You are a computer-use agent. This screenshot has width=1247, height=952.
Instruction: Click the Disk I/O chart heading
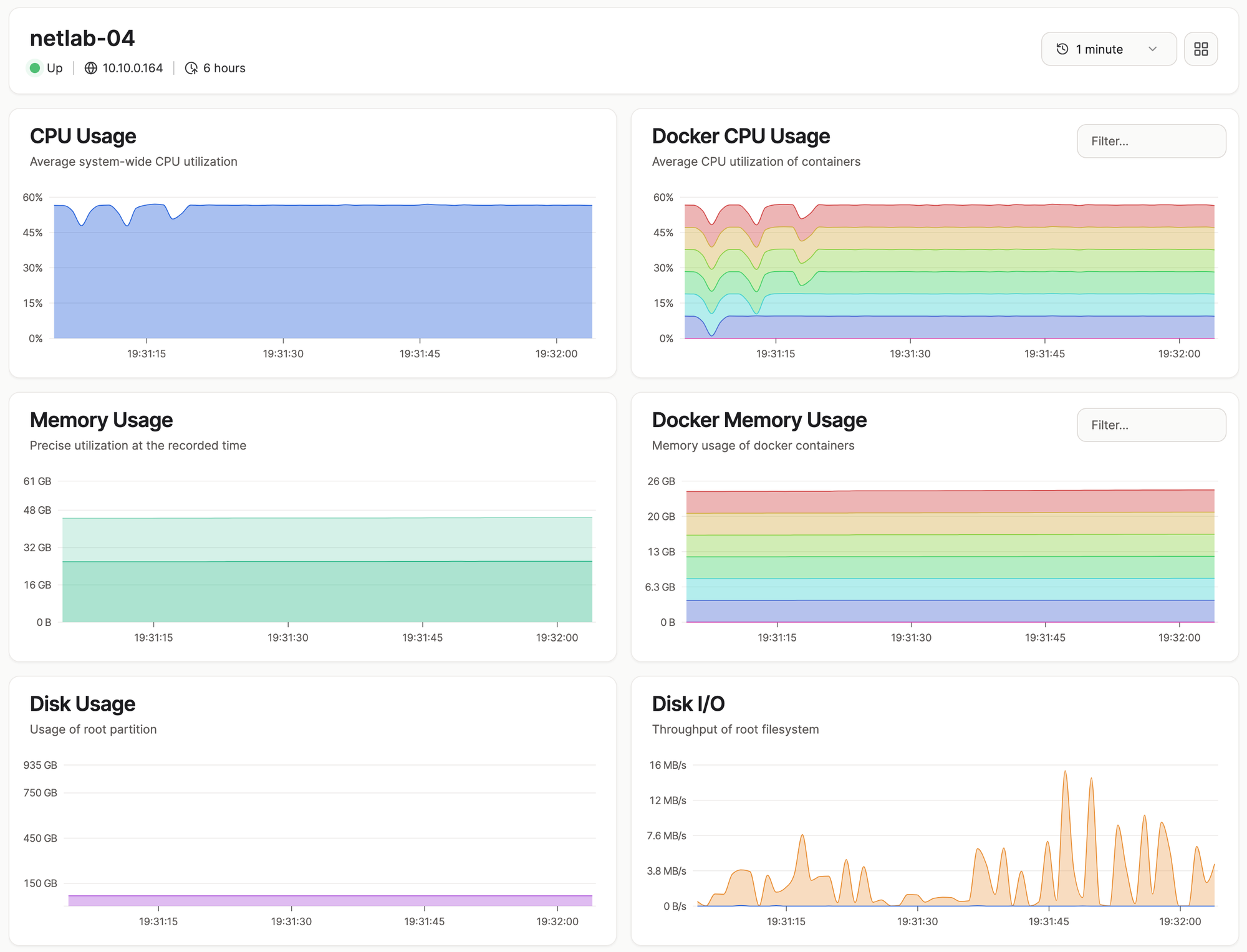[x=688, y=704]
